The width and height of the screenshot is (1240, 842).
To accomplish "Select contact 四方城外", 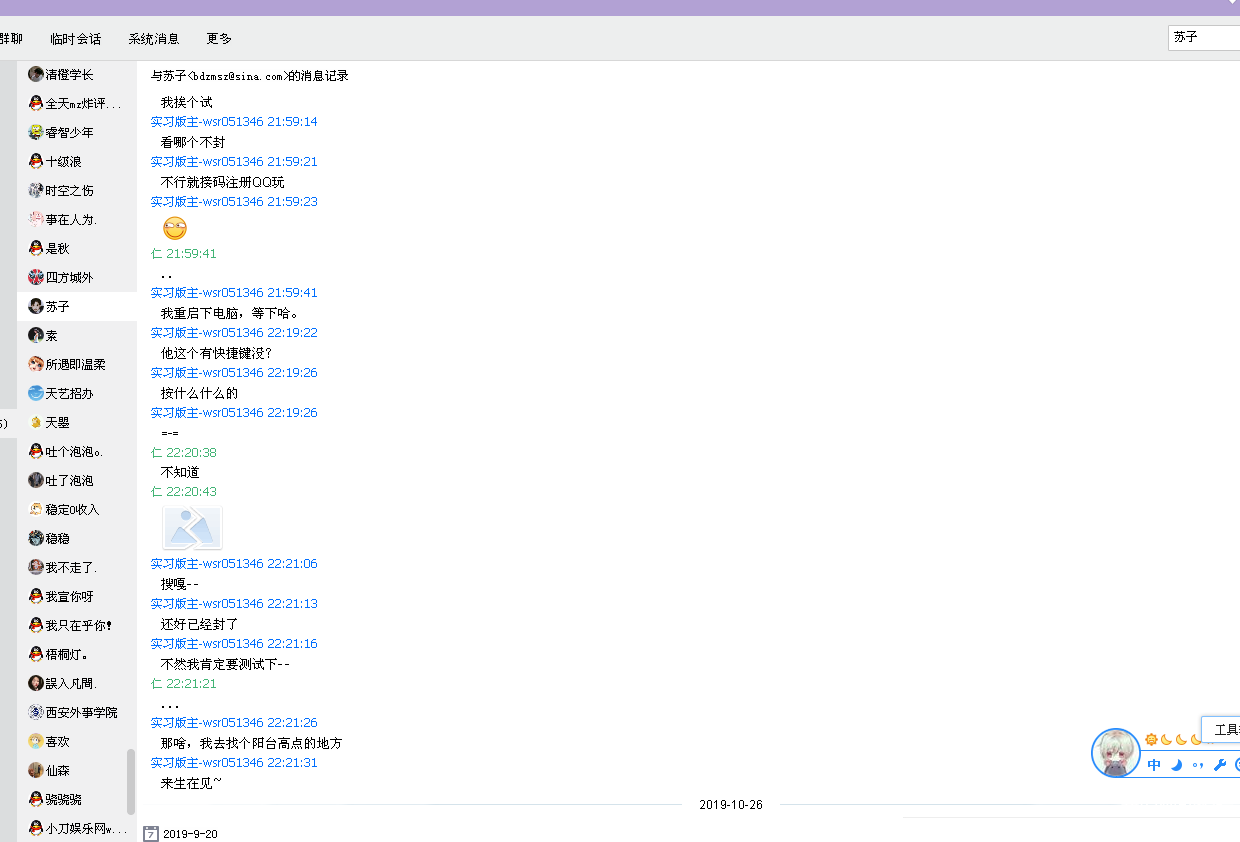I will (x=77, y=277).
